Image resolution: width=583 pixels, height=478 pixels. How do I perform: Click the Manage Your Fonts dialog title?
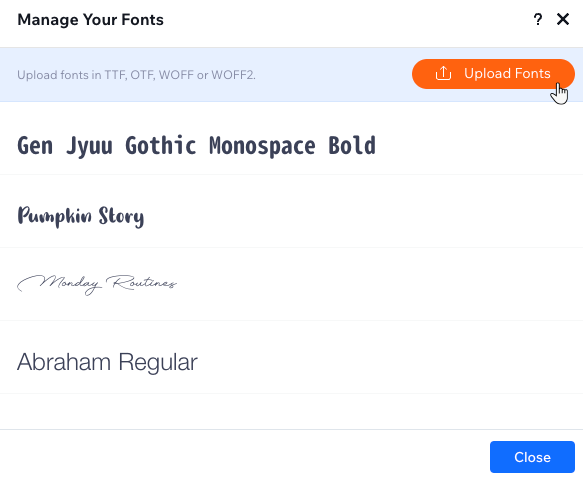click(x=90, y=20)
